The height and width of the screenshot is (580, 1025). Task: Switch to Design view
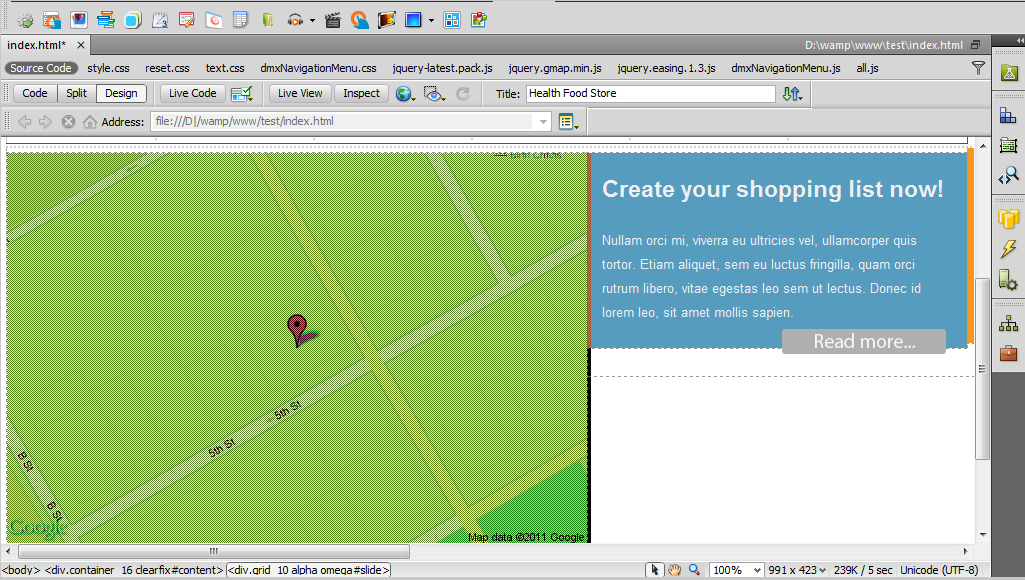tap(122, 94)
